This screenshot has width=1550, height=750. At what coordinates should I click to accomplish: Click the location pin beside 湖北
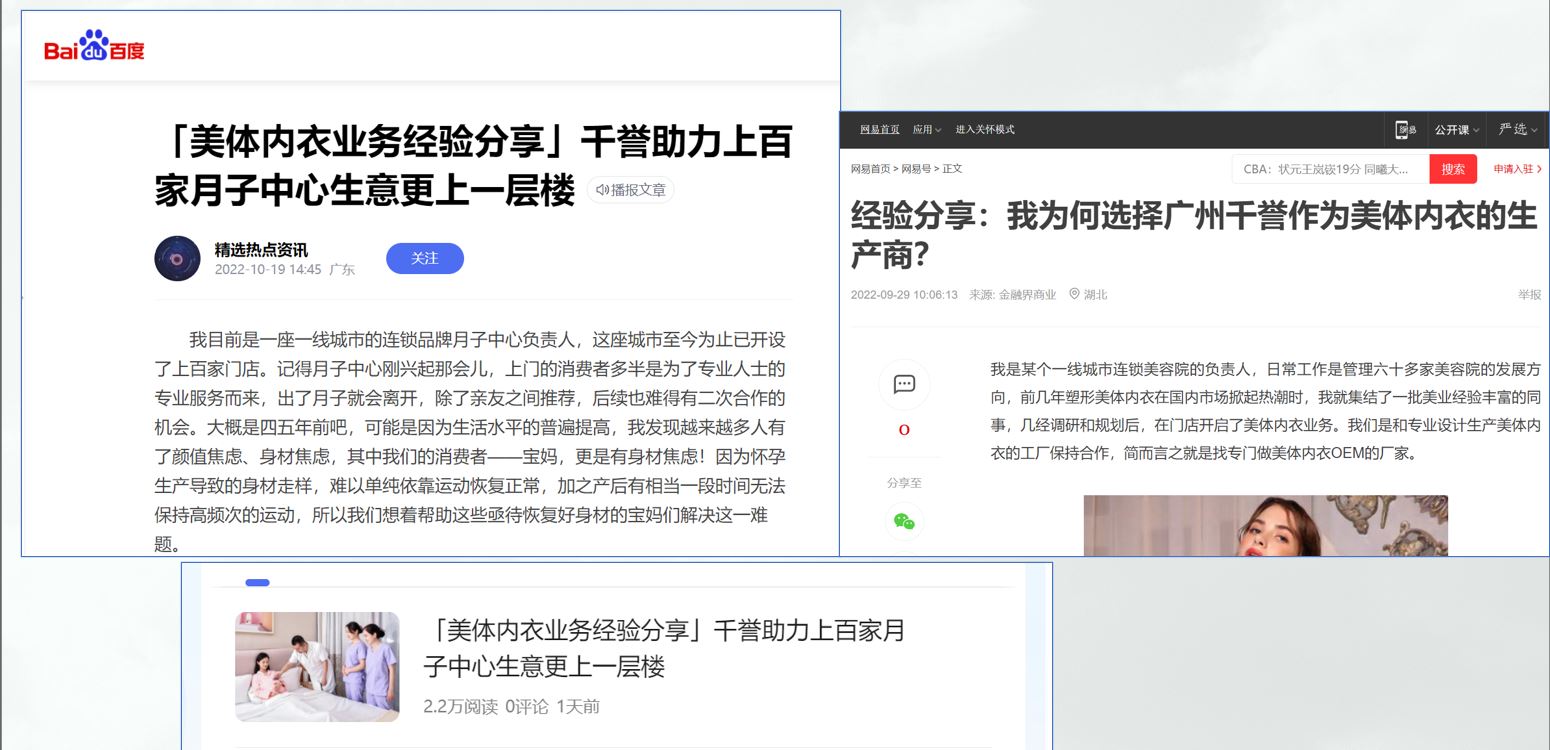point(1074,294)
